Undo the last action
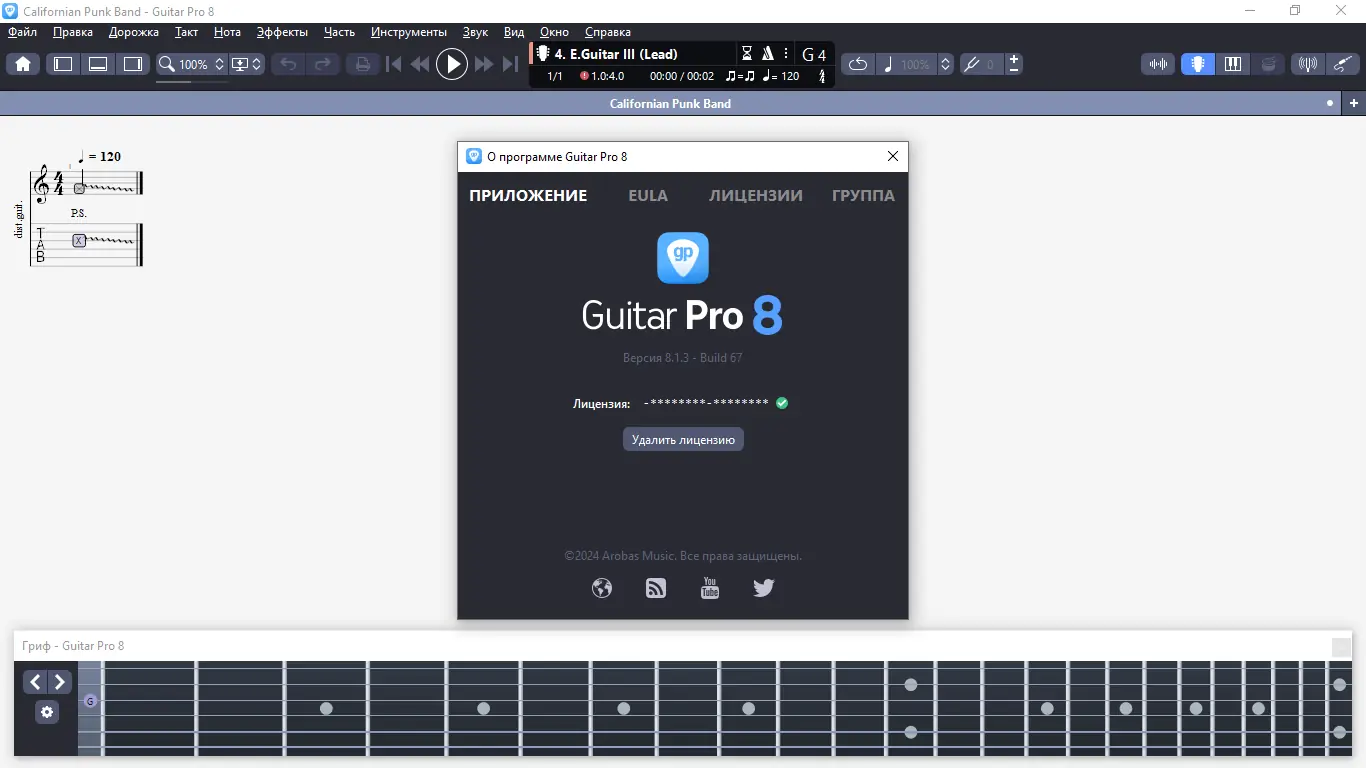Viewport: 1366px width, 768px height. click(288, 64)
